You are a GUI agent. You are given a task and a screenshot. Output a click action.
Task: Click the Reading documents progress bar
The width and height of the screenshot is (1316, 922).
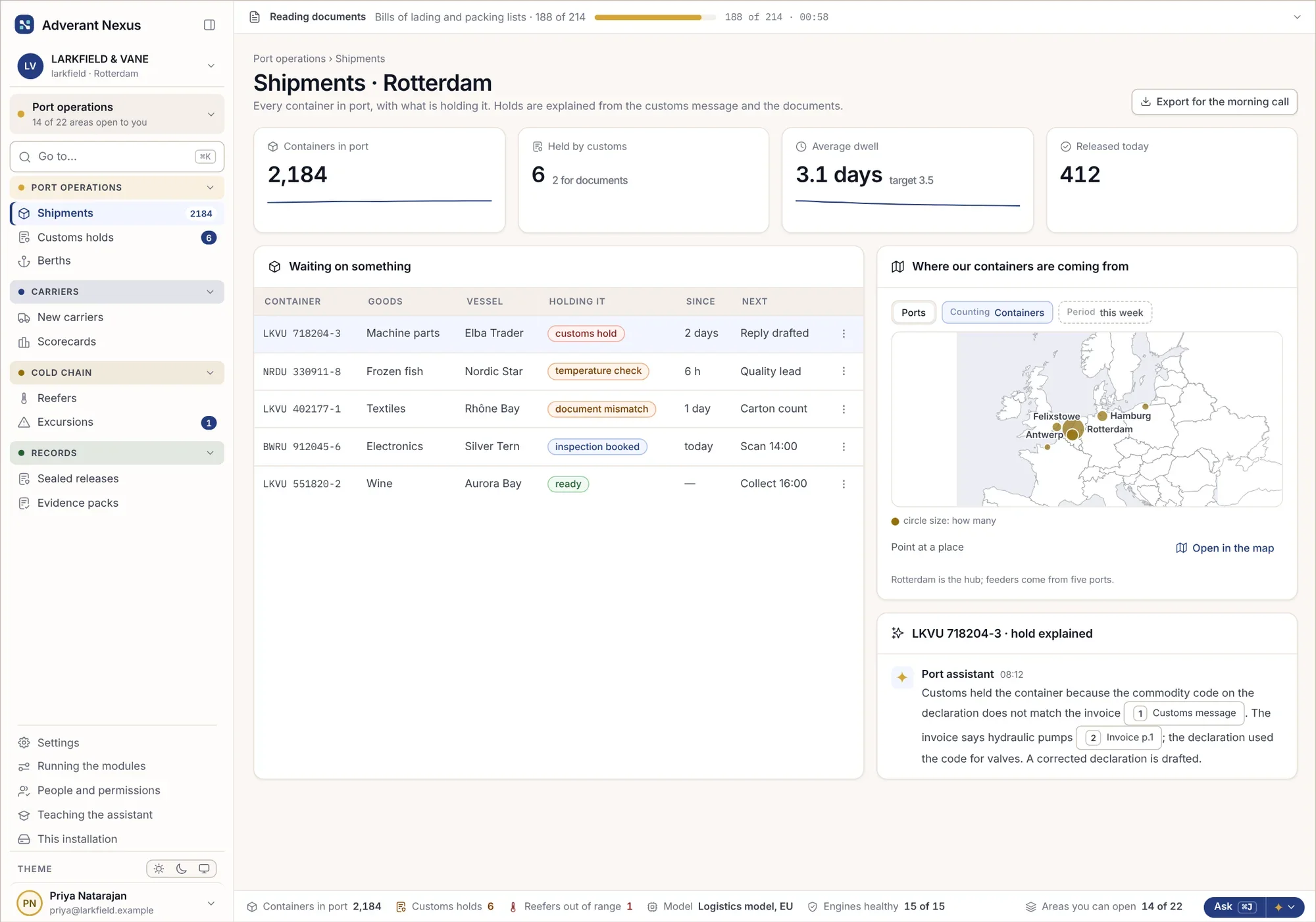coord(655,18)
